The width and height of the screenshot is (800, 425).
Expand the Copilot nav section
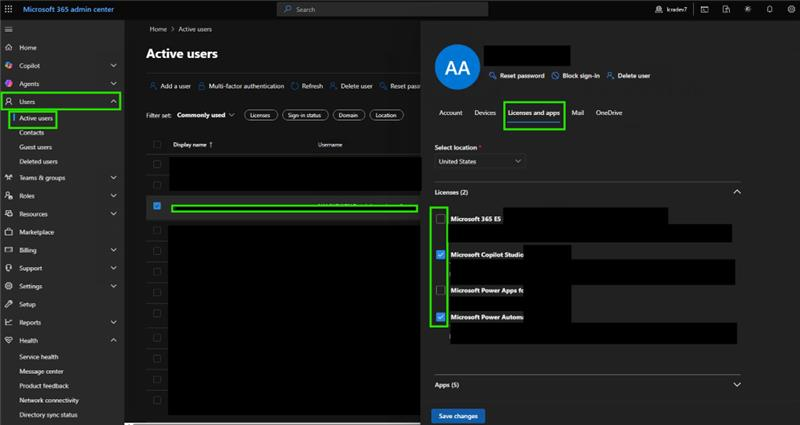pos(113,65)
